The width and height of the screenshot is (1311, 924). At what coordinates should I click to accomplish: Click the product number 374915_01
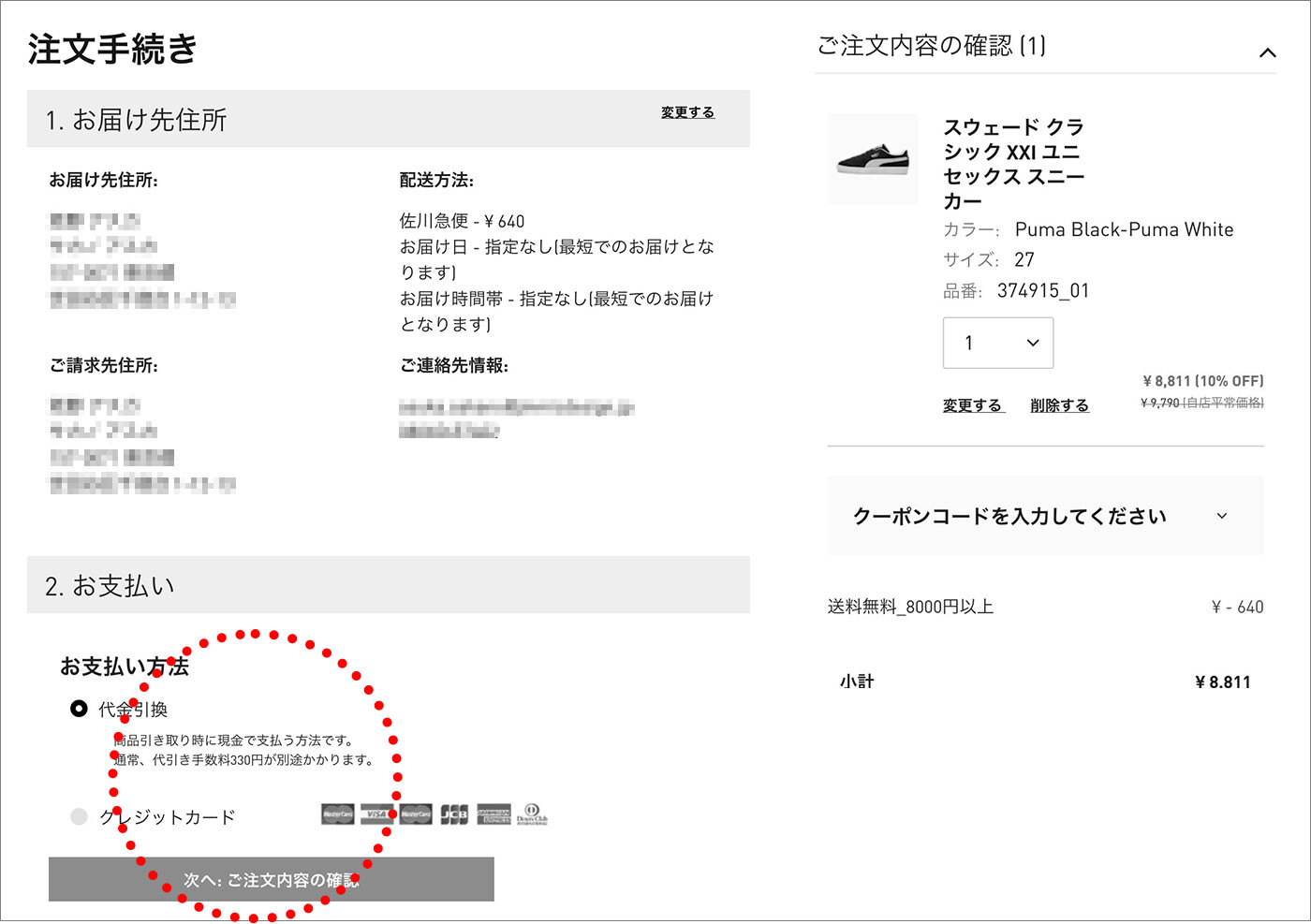point(1043,291)
